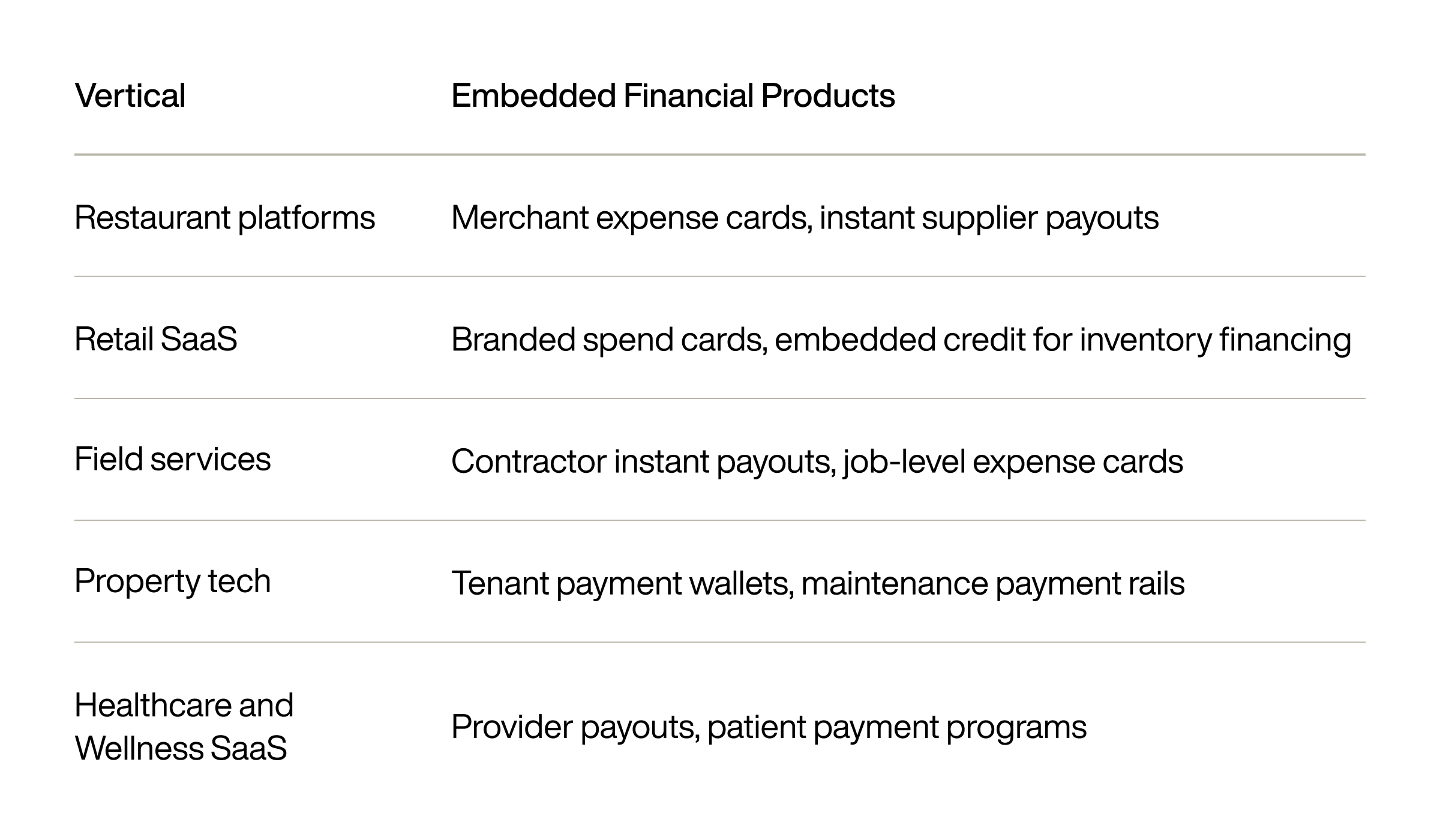The width and height of the screenshot is (1440, 840).
Task: Click the "Branded spend cards" text
Action: 608,340
